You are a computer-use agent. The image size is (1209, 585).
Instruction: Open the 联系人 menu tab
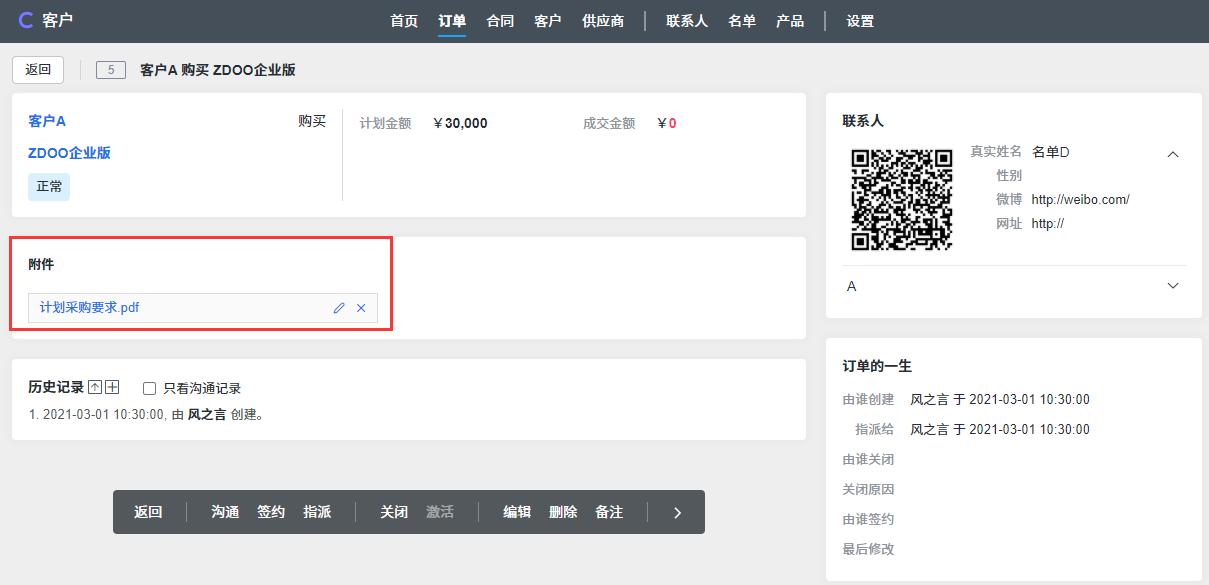coord(687,21)
